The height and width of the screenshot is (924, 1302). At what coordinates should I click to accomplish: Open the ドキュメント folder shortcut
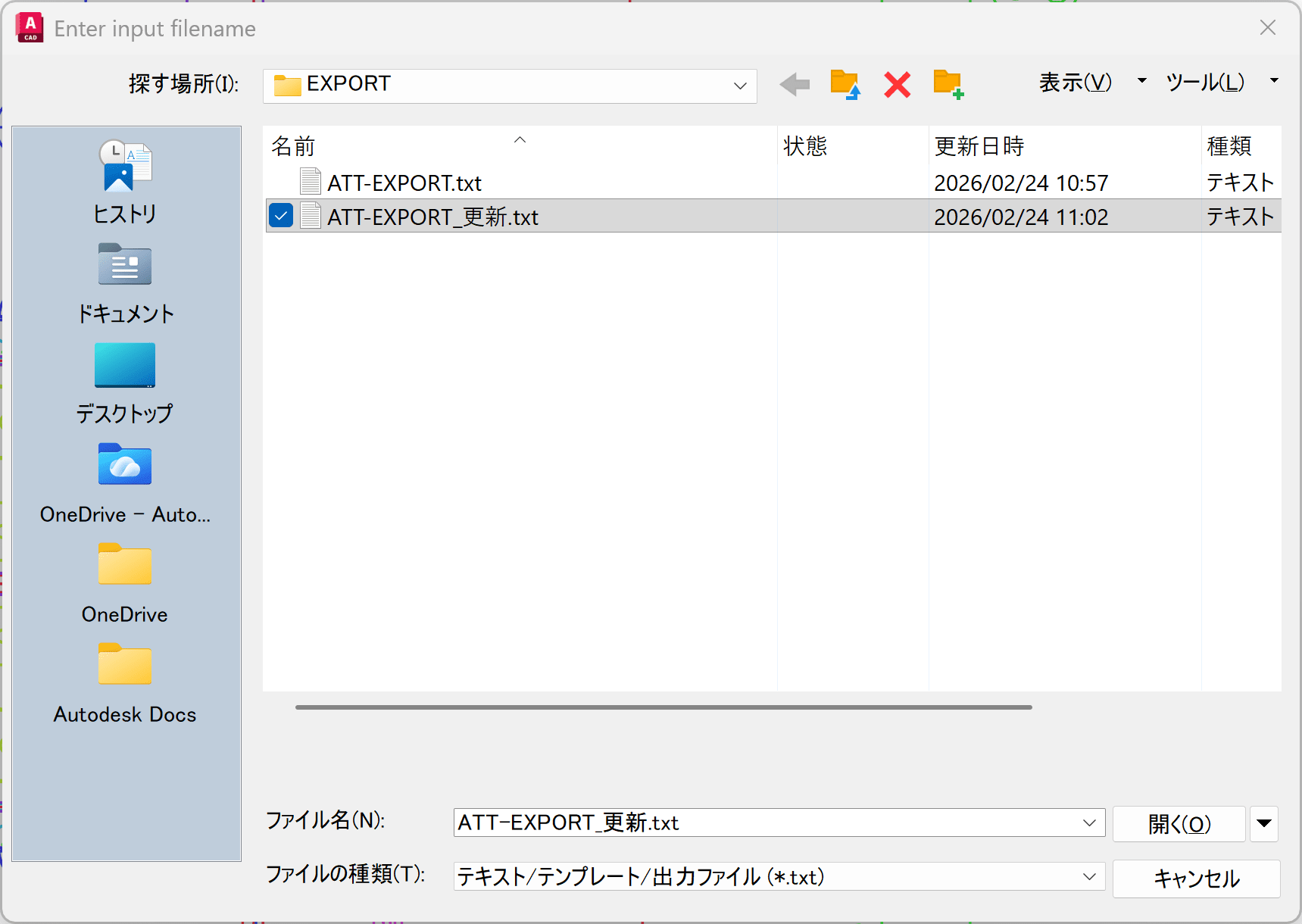point(125,283)
